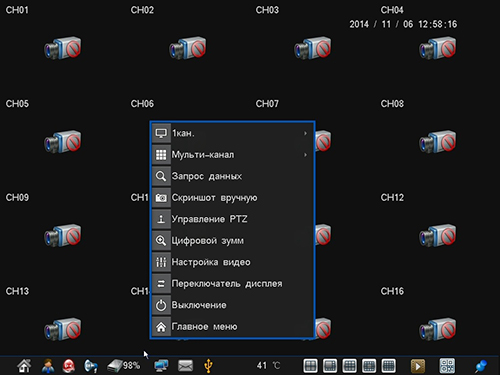This screenshot has height=375, width=500.
Task: Open the QR code icon
Action: [447, 366]
